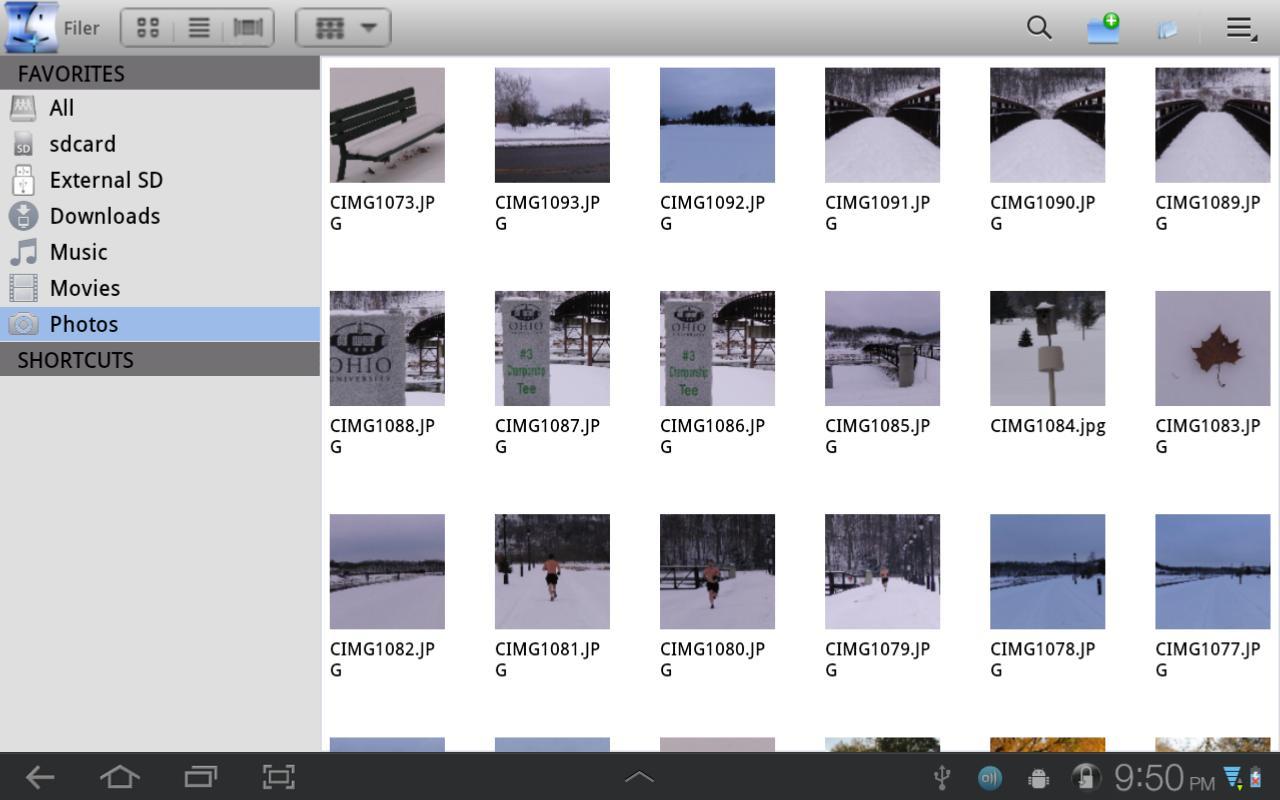This screenshot has width=1280, height=800.
Task: Select the Photos sidebar entry
Action: pos(83,324)
